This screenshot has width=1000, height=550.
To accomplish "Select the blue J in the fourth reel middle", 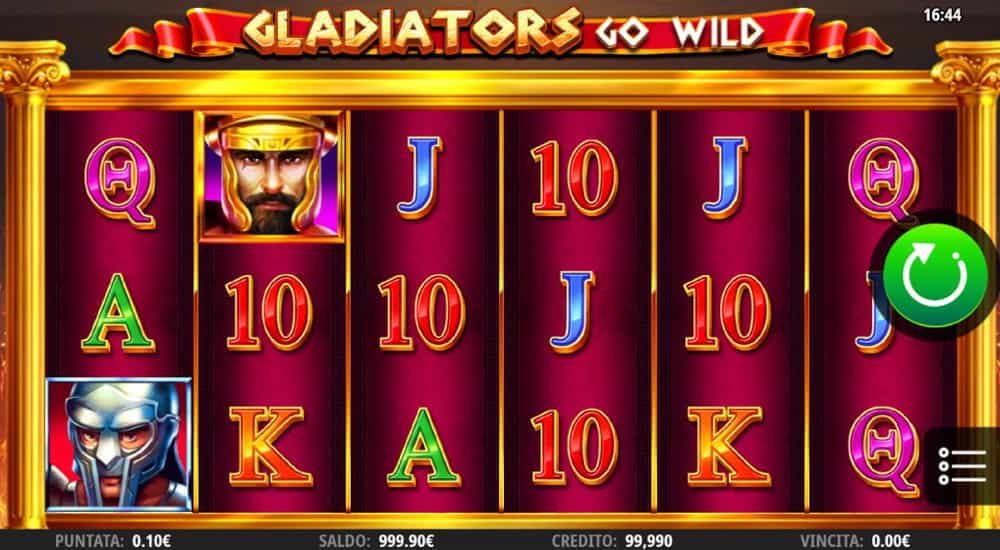I will point(573,311).
